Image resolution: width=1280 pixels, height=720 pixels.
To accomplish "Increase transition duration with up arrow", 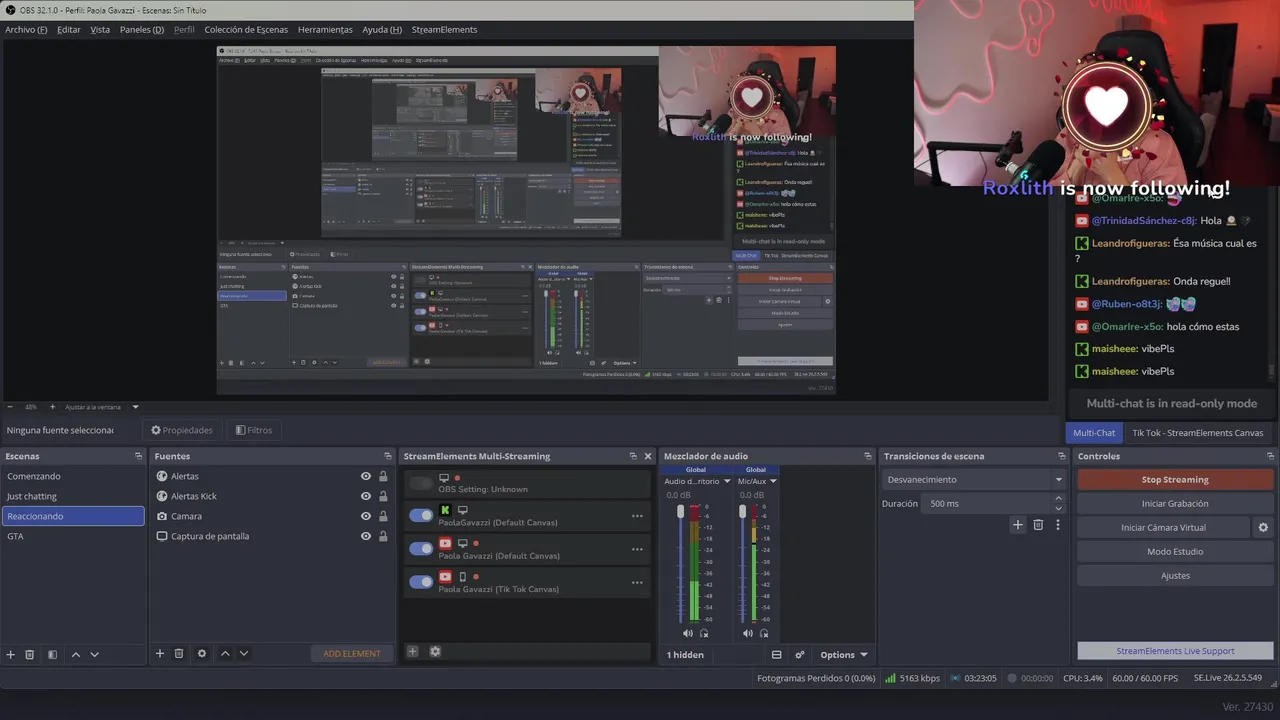I will click(x=1061, y=500).
